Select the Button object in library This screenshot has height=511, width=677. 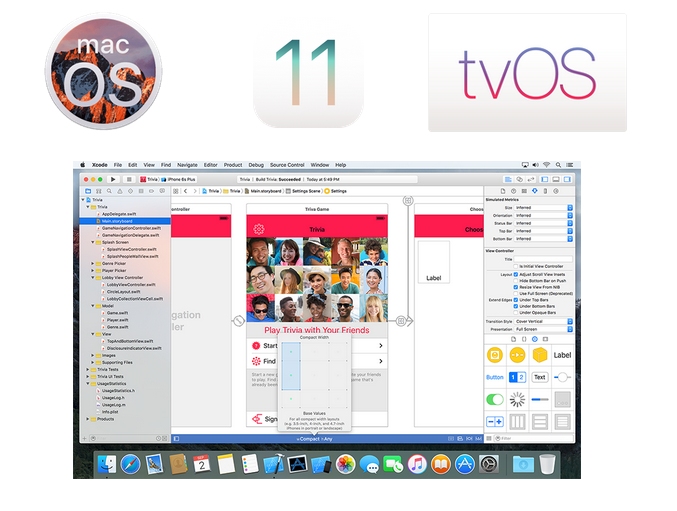coord(495,377)
